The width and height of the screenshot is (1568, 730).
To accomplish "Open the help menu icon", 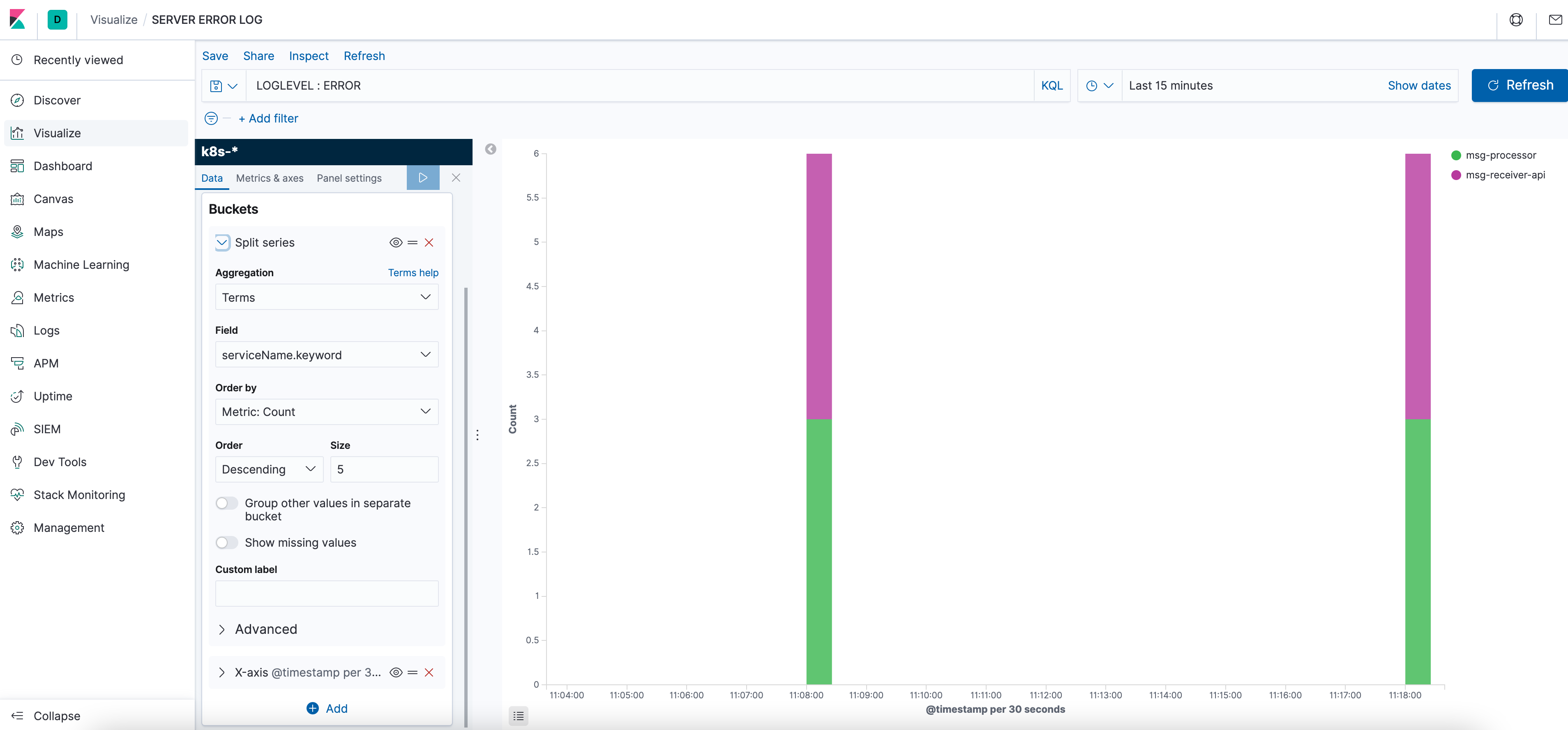I will (x=1516, y=19).
